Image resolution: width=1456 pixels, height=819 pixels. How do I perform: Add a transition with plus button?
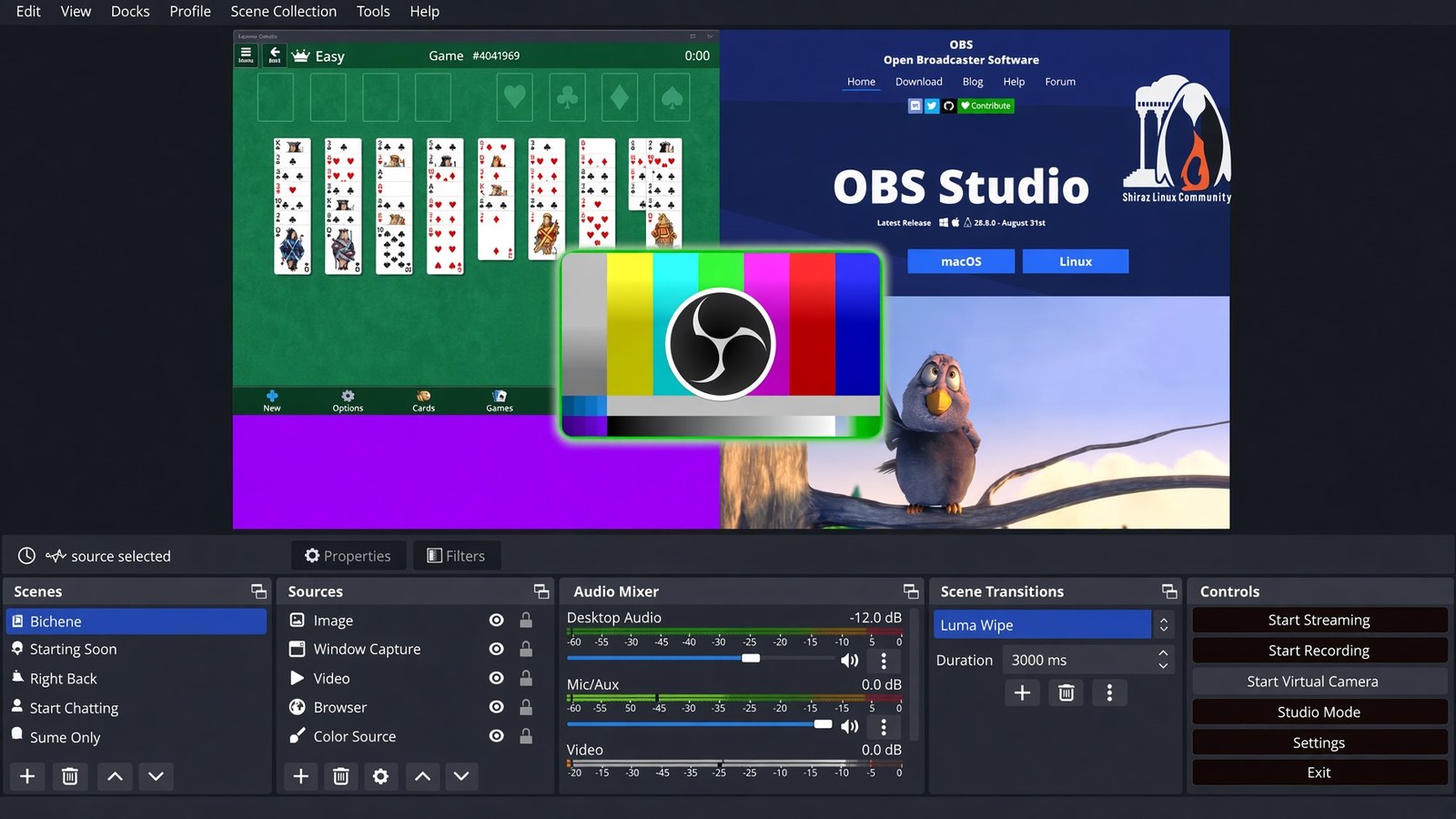tap(1022, 693)
